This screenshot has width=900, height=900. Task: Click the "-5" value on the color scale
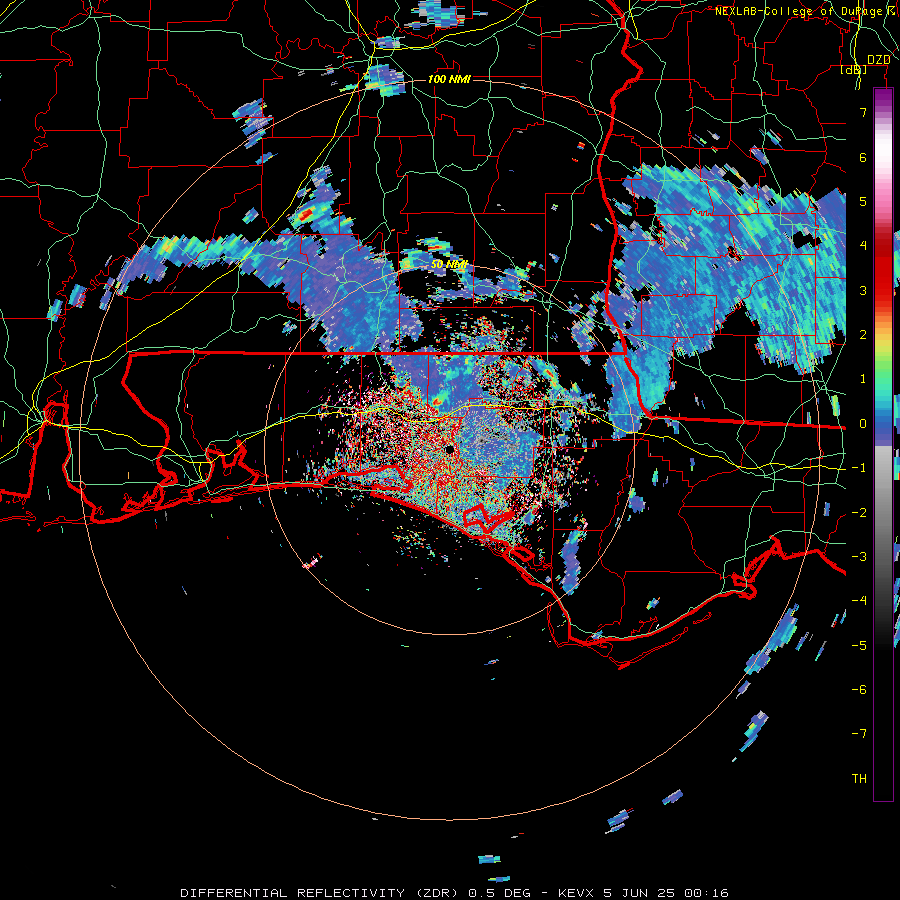click(859, 646)
